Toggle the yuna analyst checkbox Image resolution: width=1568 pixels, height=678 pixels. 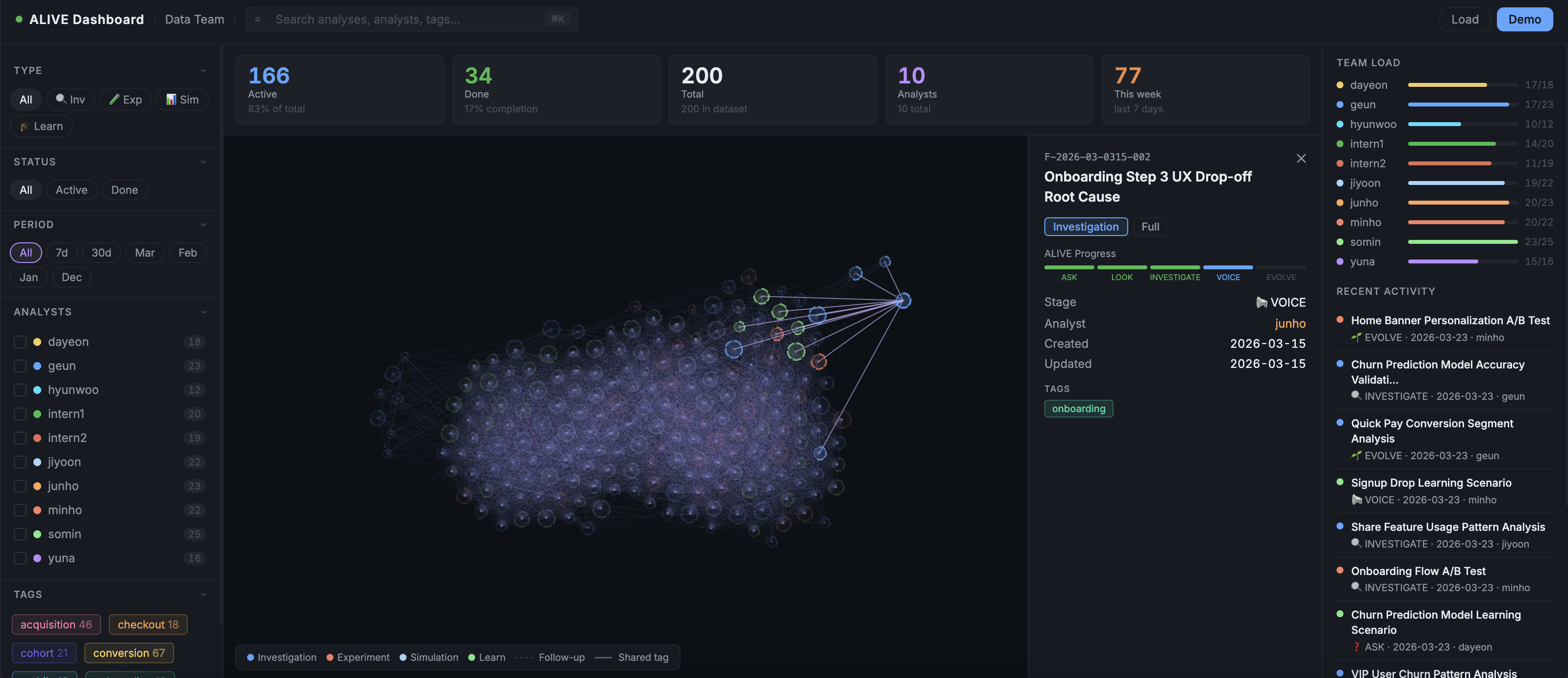click(20, 558)
